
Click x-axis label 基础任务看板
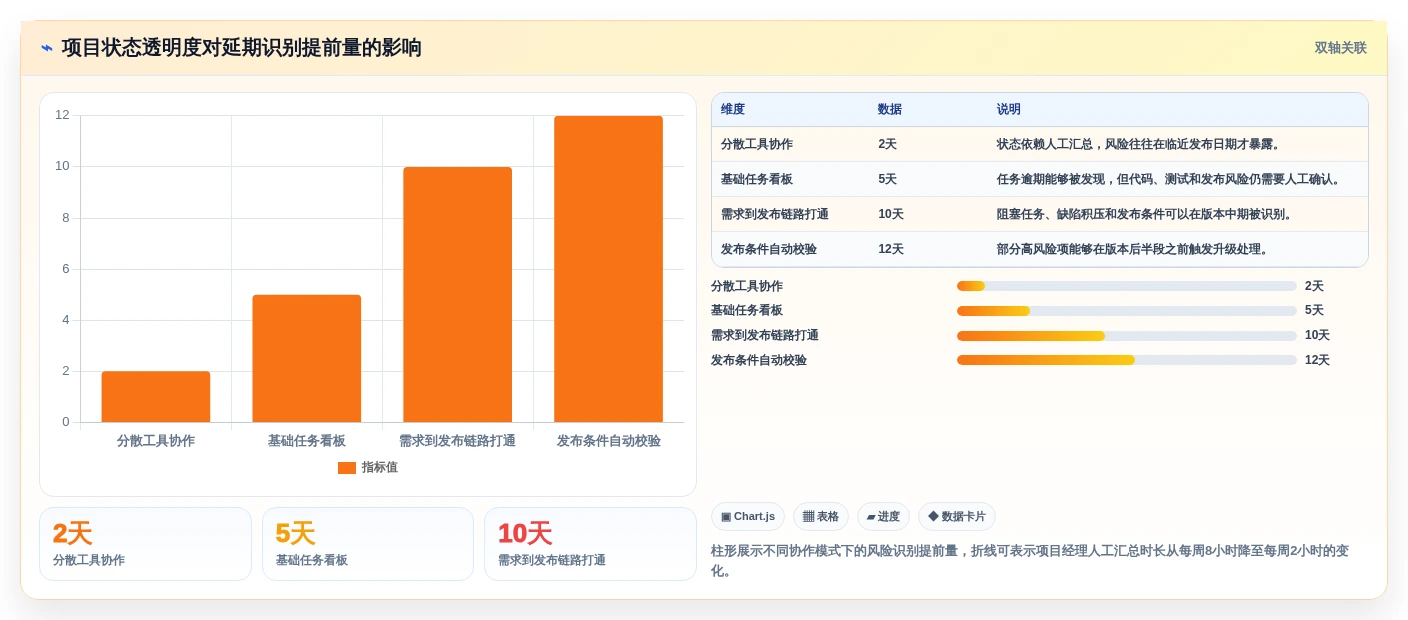(307, 440)
